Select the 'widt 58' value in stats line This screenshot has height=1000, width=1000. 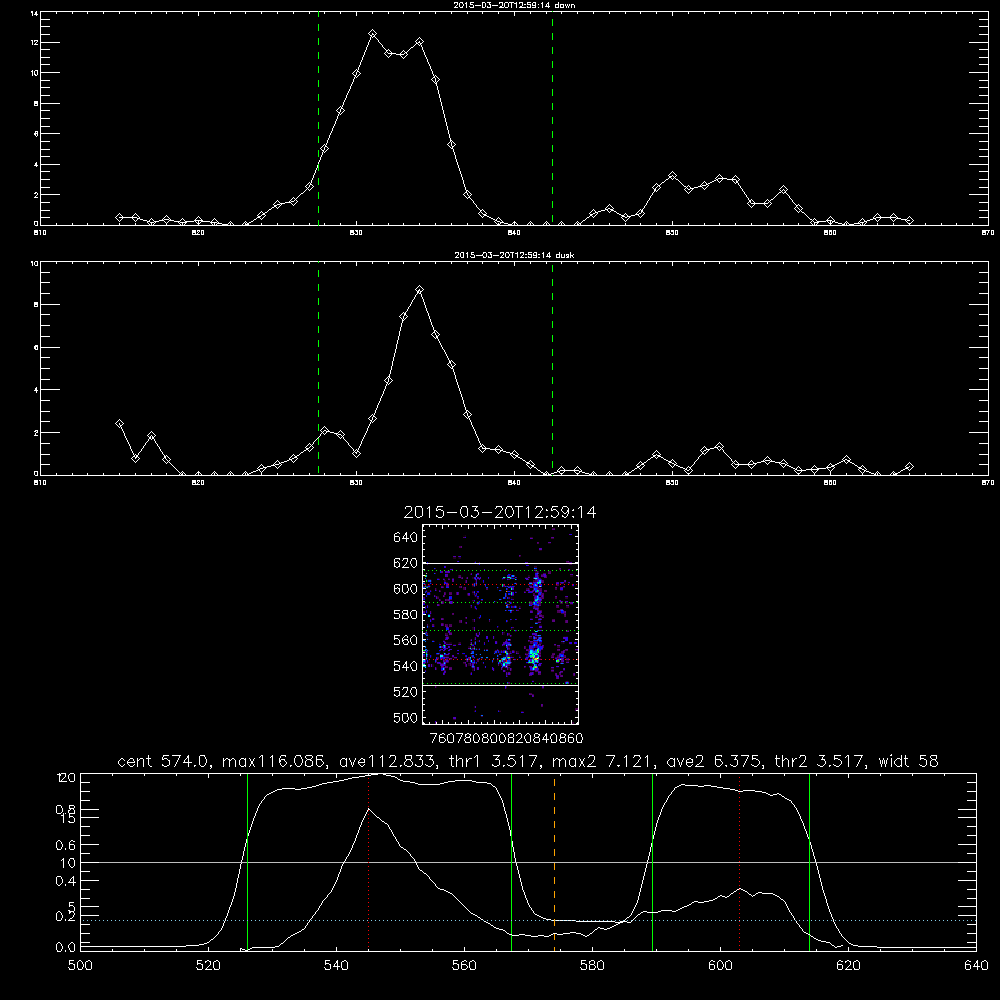908,761
